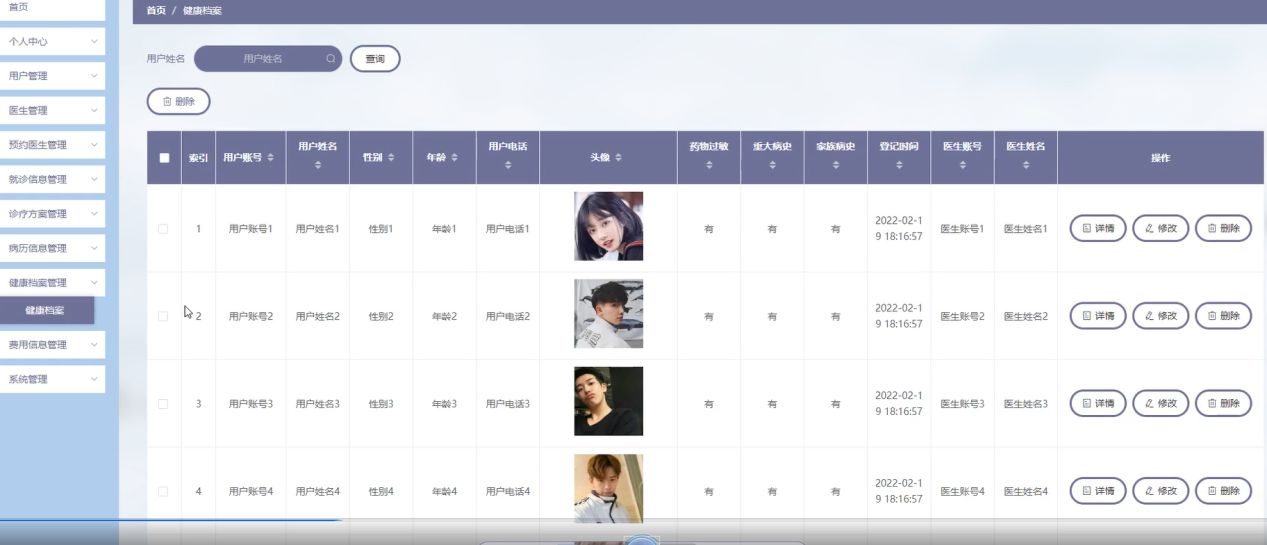Open 详情 for 用户账号1 row
The image size is (1267, 545).
point(1098,229)
